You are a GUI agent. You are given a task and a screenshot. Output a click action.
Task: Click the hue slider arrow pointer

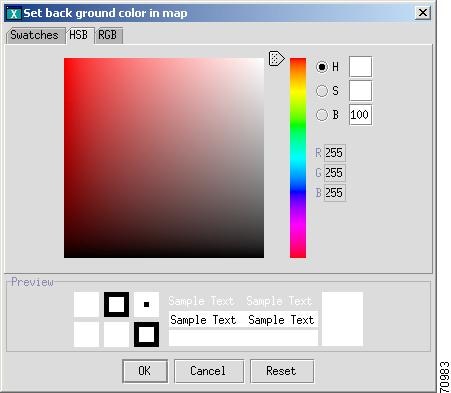277,59
